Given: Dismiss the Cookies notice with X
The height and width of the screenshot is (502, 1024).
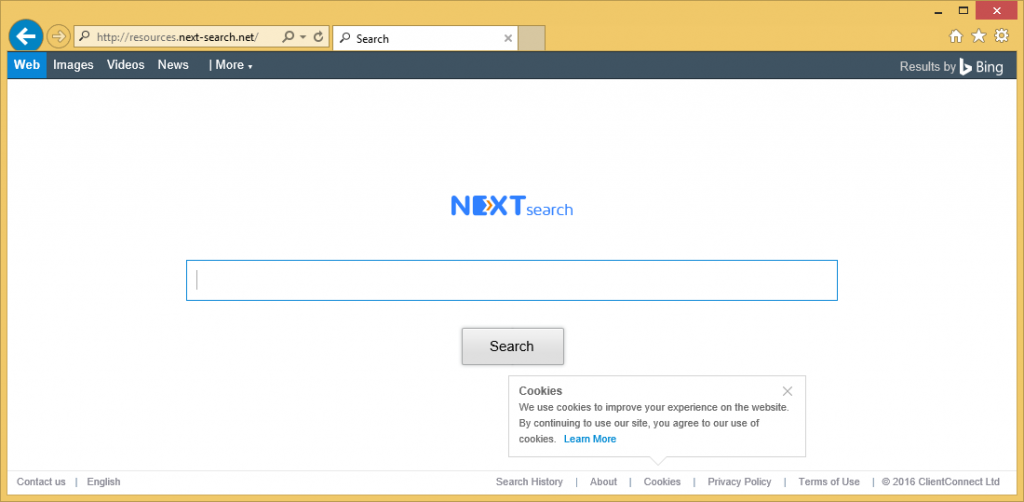Looking at the screenshot, I should tap(787, 391).
